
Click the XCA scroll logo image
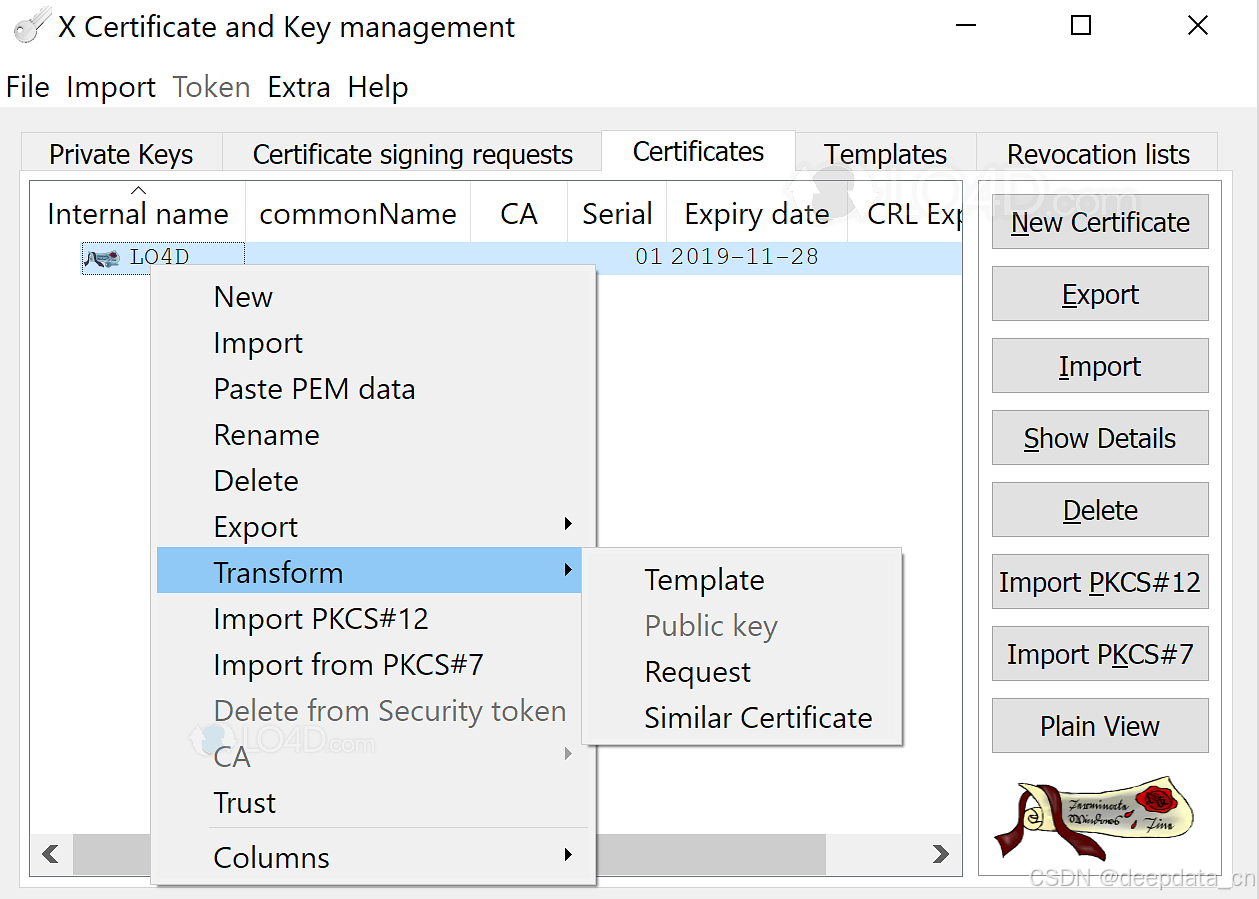[1094, 819]
